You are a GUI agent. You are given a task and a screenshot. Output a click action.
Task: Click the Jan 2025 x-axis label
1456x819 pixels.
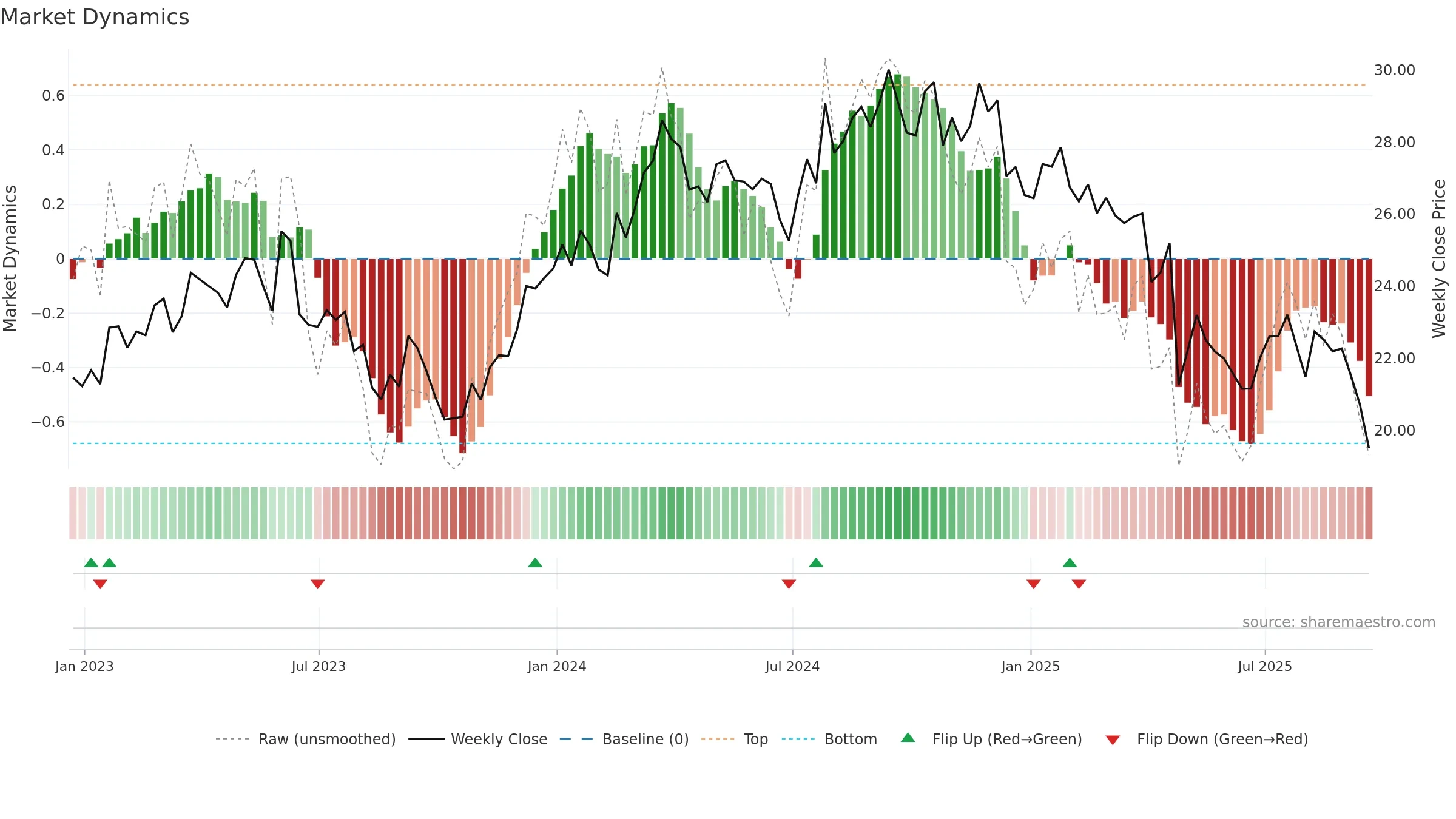1031,666
